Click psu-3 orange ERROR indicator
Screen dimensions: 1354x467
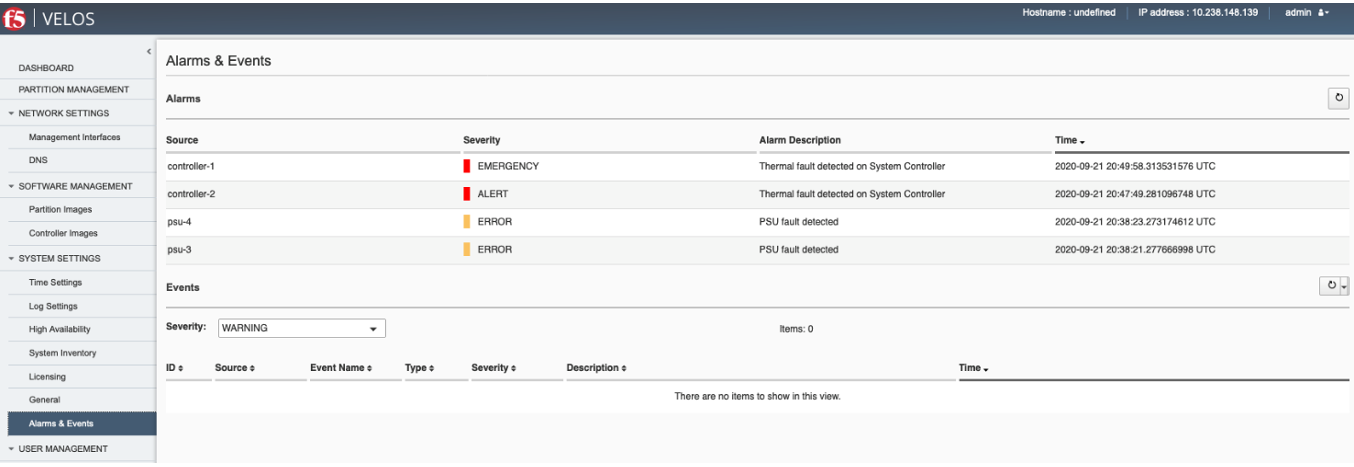(x=467, y=250)
